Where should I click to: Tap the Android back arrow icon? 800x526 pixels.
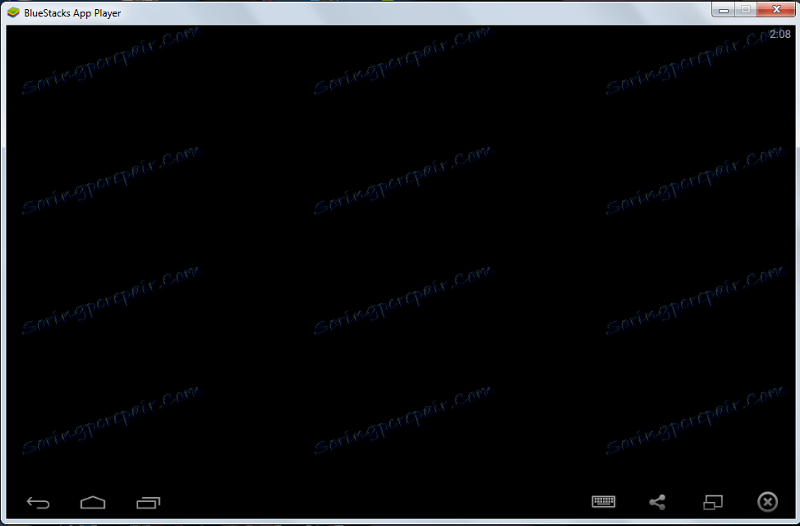(38, 503)
